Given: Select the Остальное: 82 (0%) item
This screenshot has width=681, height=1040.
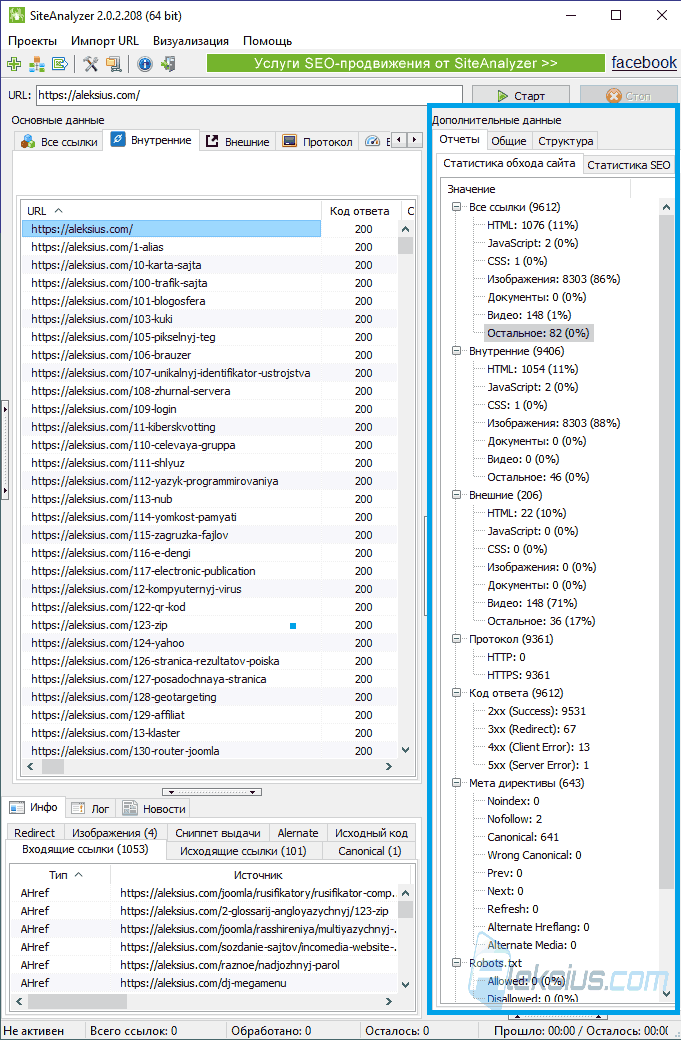Looking at the screenshot, I should pos(538,333).
